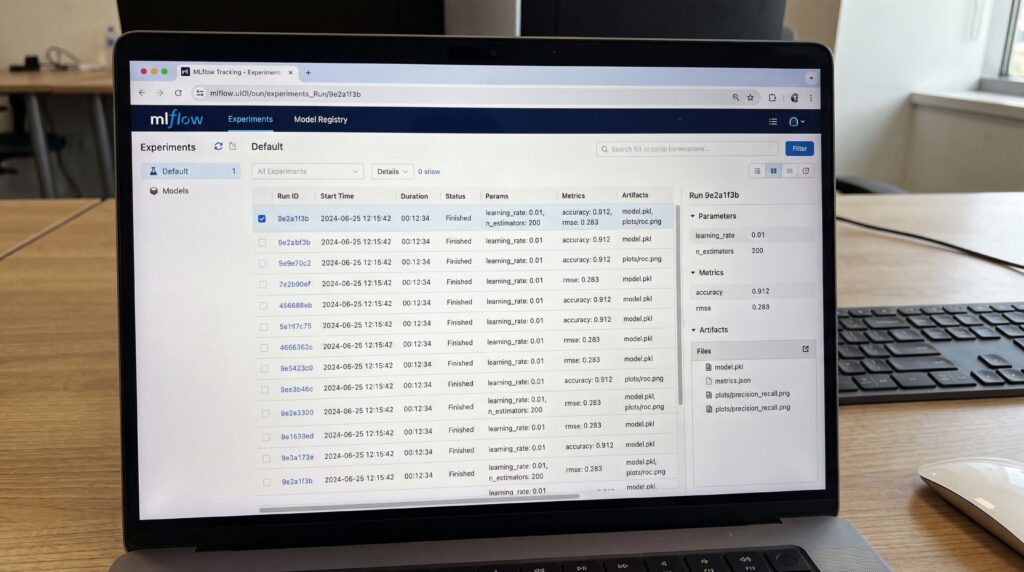Bookmark this page with the star icon

(750, 97)
